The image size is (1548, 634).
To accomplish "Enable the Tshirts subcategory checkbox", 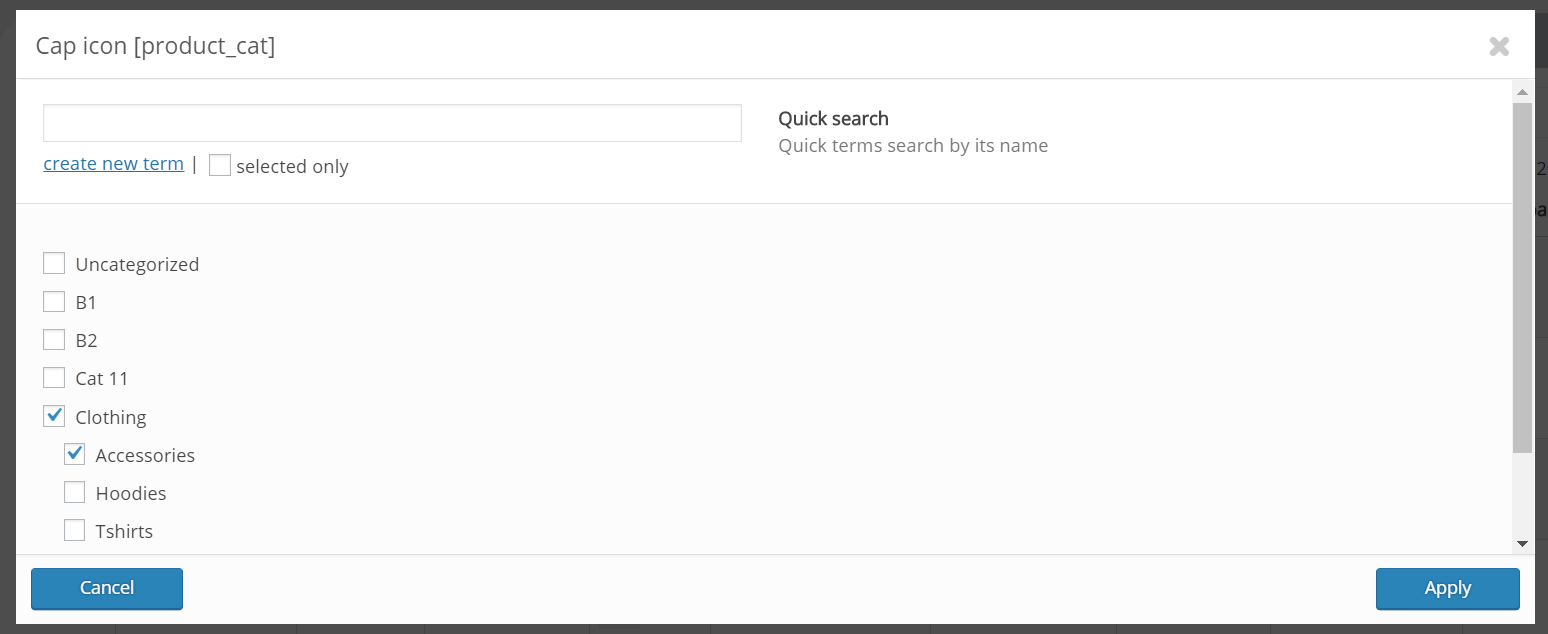I will click(x=74, y=531).
